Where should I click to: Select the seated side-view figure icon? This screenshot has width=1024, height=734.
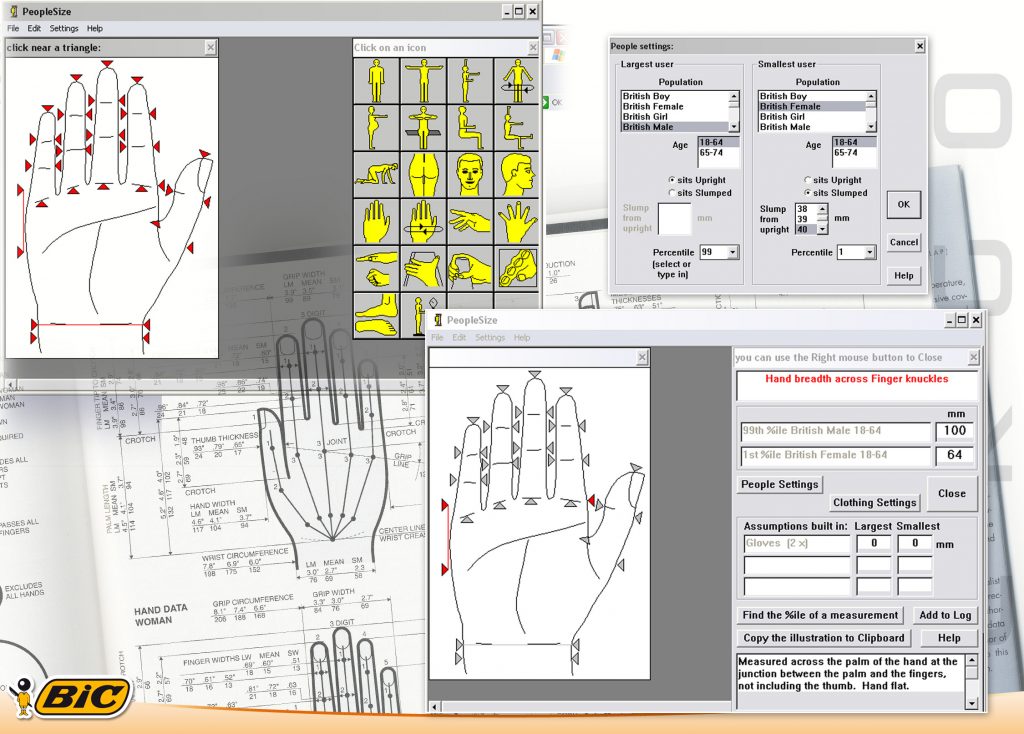[470, 128]
